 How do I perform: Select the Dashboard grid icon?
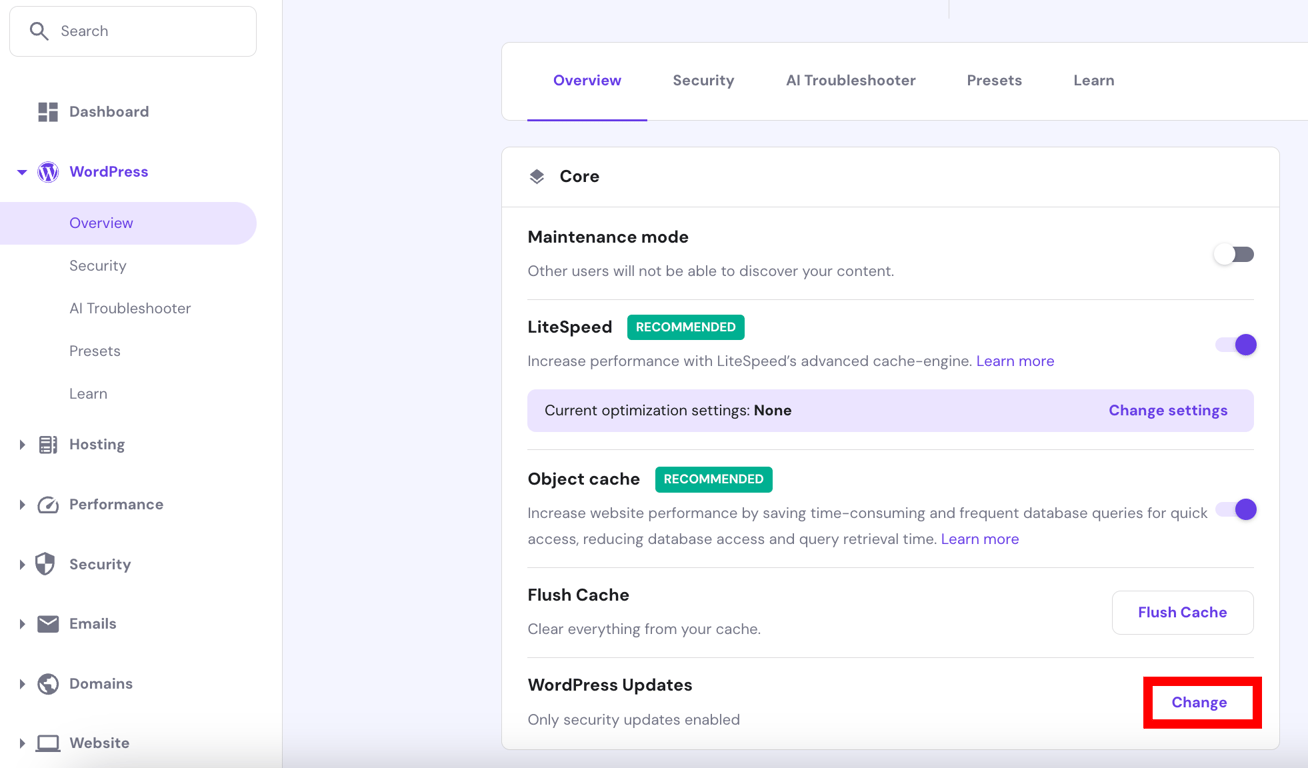[x=47, y=111]
